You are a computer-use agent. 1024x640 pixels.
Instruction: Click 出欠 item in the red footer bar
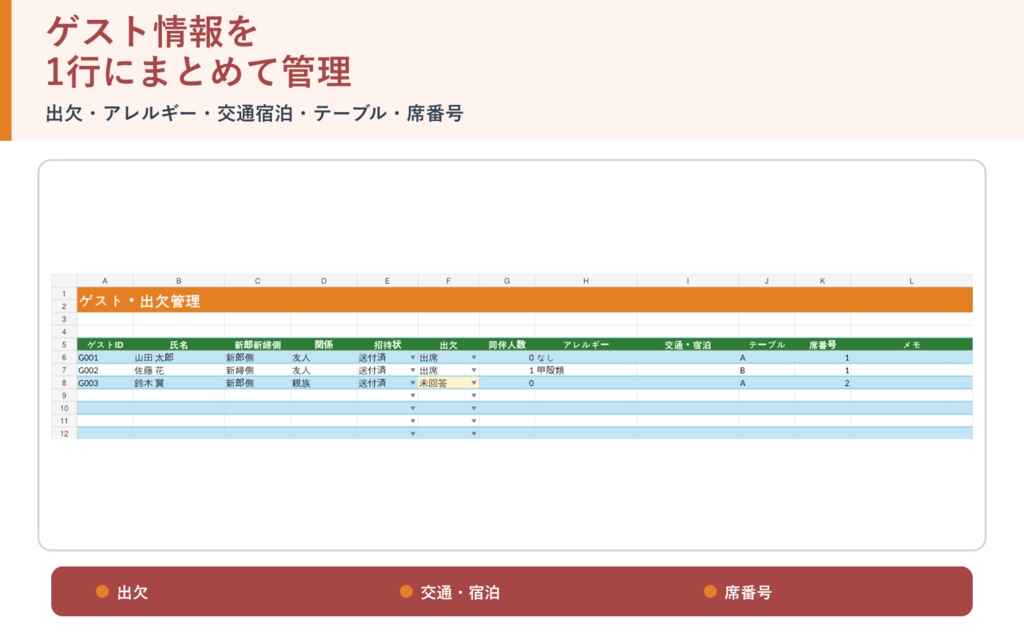click(122, 592)
